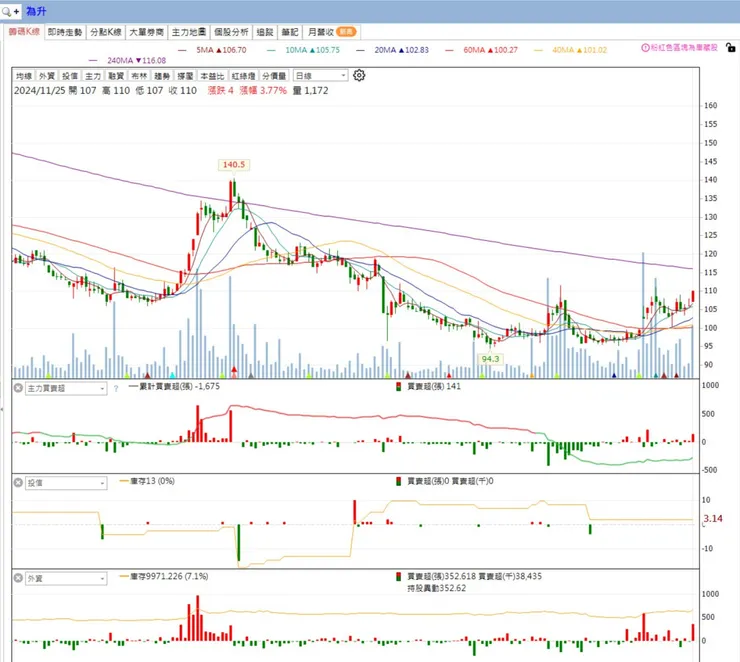This screenshot has height=662, width=740.
Task: Click the 40MA 101.02 legend
Action: click(x=571, y=50)
